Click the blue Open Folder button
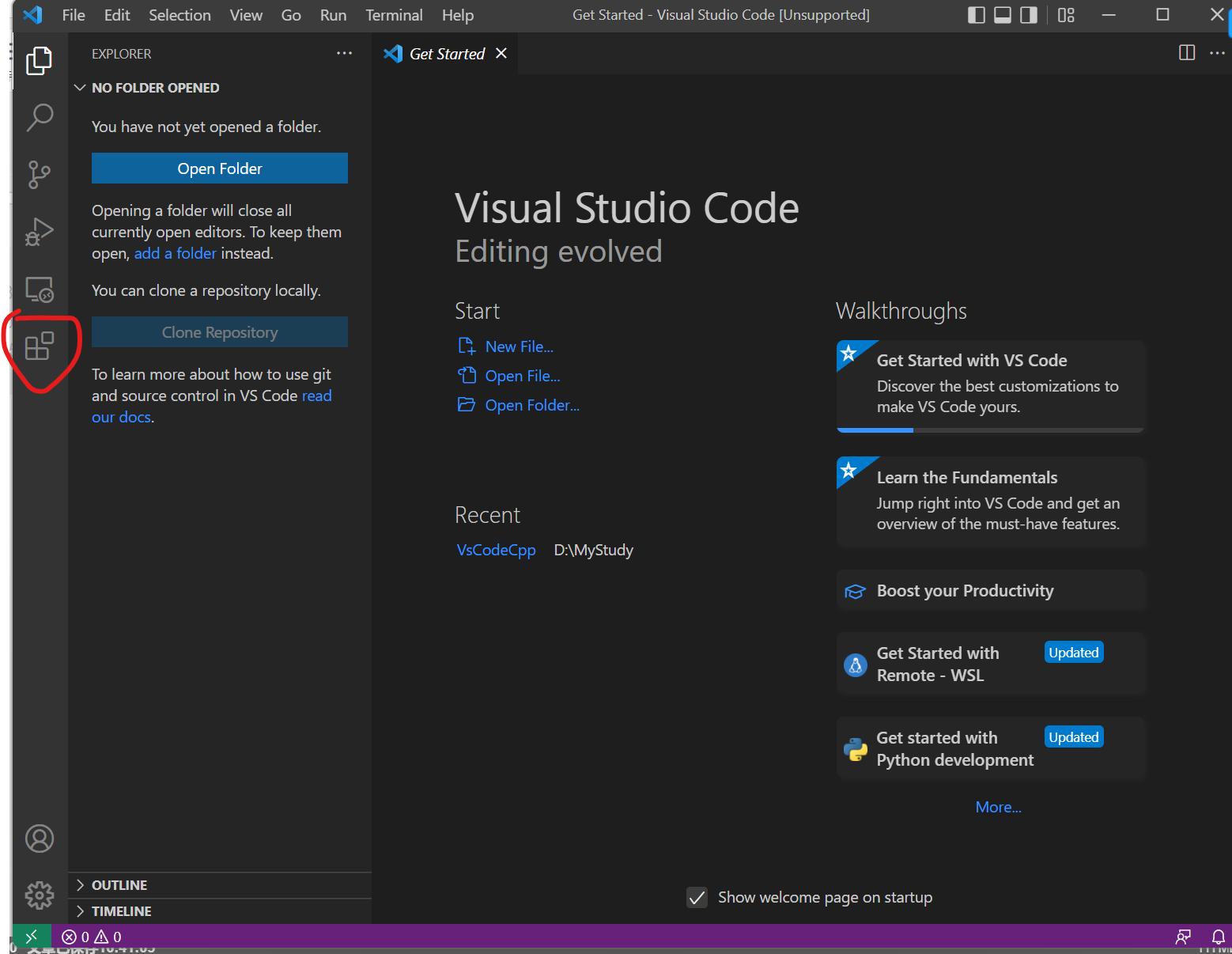1232x954 pixels. pyautogui.click(x=220, y=168)
